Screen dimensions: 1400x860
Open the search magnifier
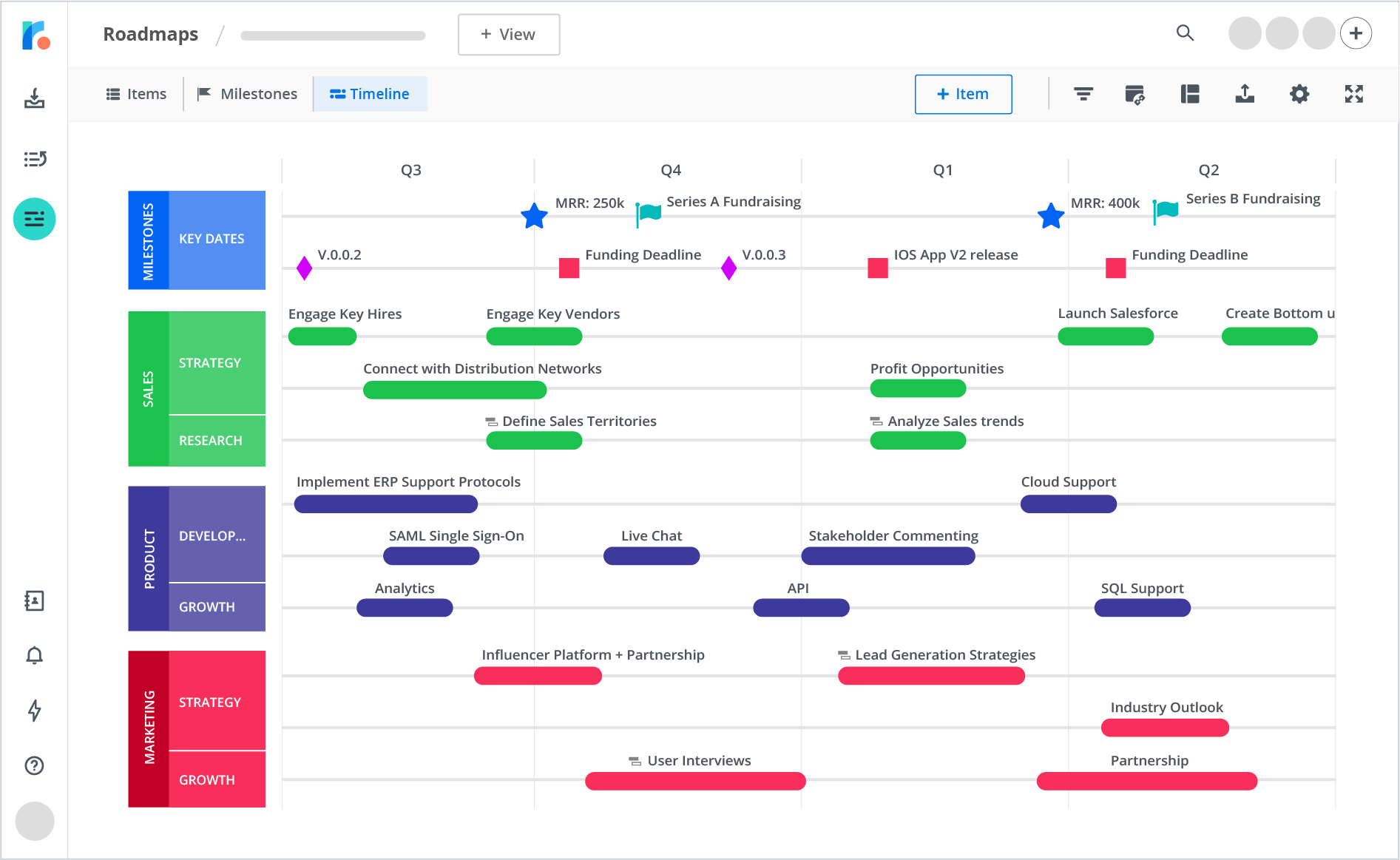tap(1185, 33)
